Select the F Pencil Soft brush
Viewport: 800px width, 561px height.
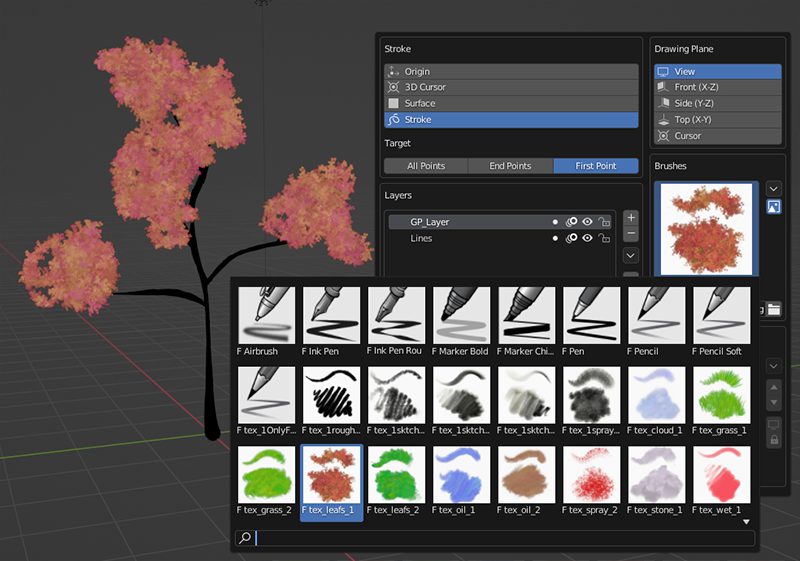(721, 315)
